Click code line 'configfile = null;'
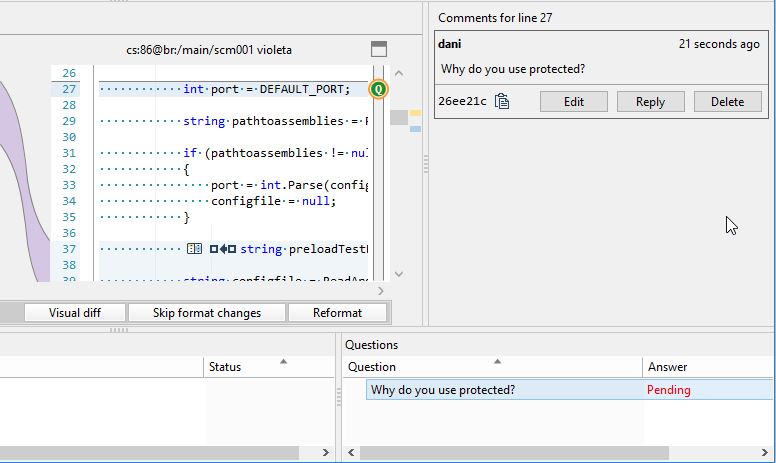Viewport: 776px width, 463px height. (273, 201)
